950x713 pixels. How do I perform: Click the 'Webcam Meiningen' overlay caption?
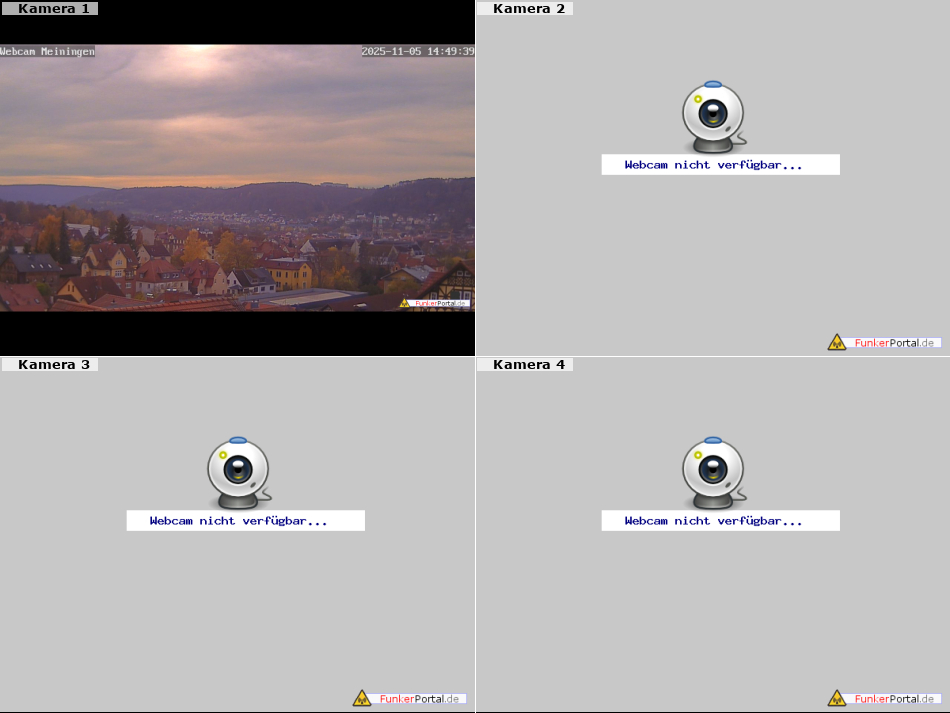[x=48, y=51]
